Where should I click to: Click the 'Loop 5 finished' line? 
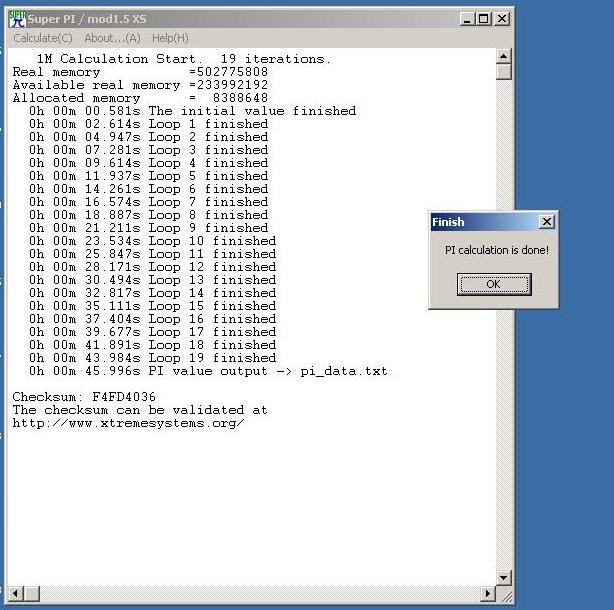(x=148, y=176)
